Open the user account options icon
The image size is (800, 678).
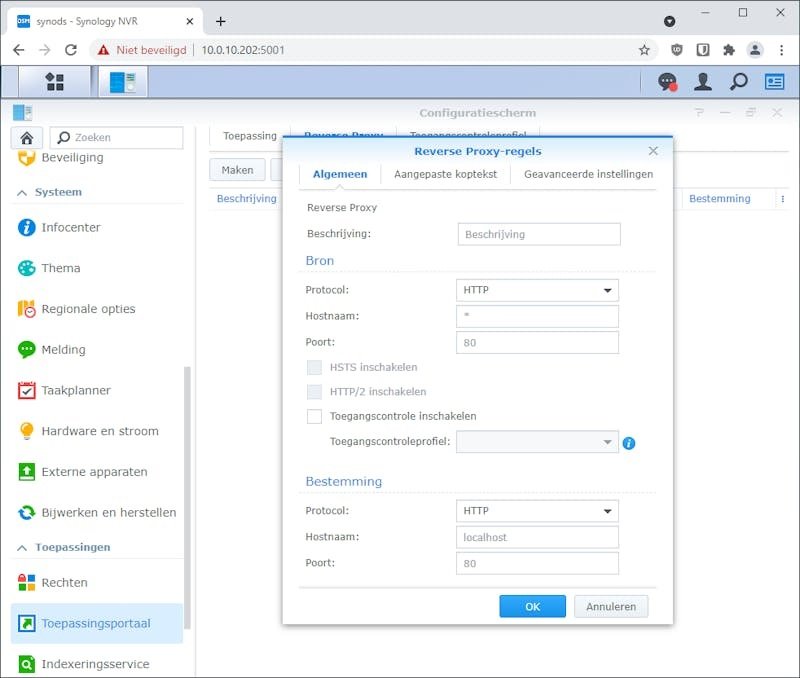tap(703, 82)
